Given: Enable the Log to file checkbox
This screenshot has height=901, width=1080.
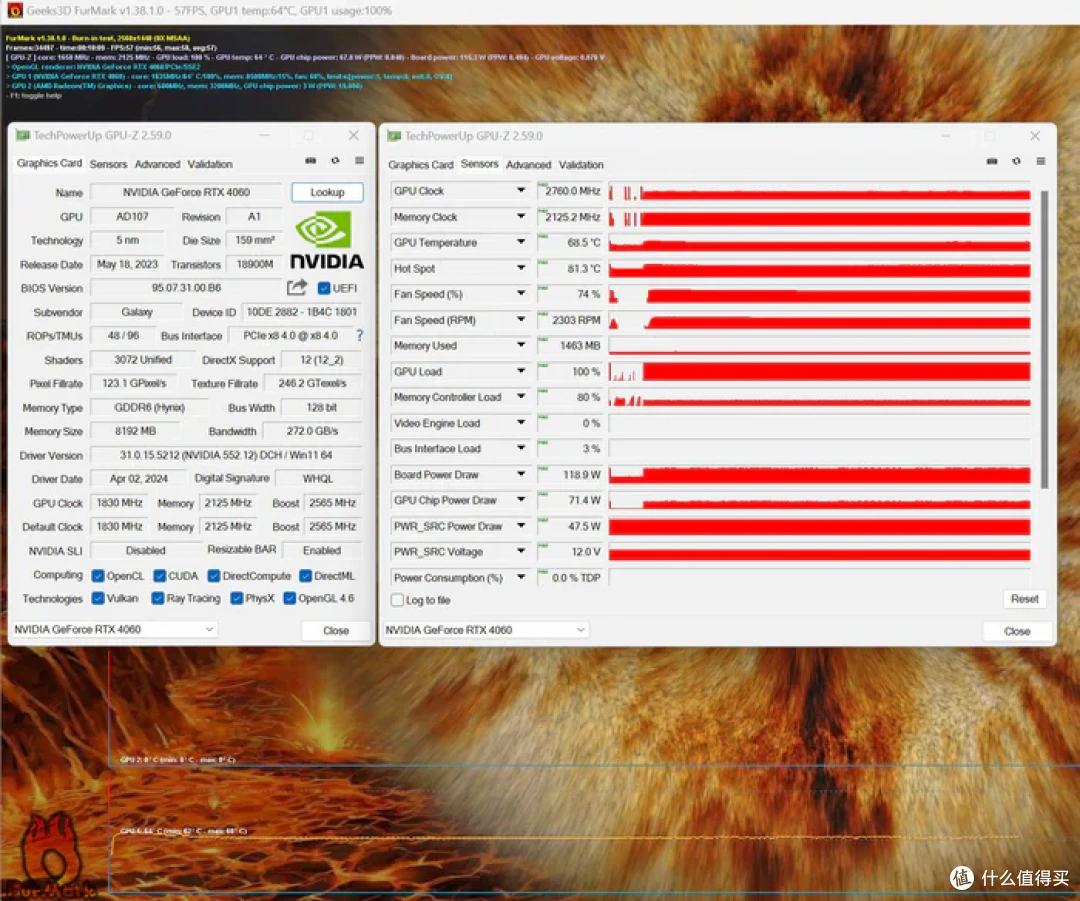Looking at the screenshot, I should (397, 600).
